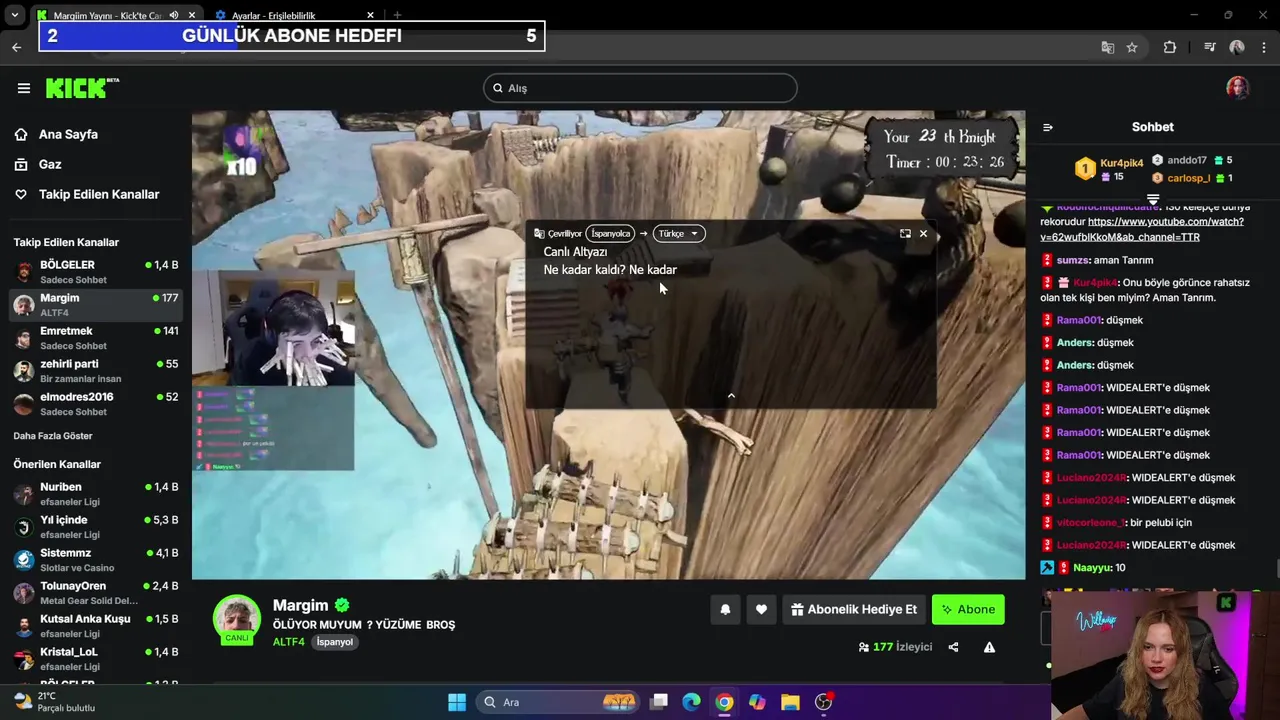Open the Sistemmz recommended channel
This screenshot has width=1280, height=720.
96,560
